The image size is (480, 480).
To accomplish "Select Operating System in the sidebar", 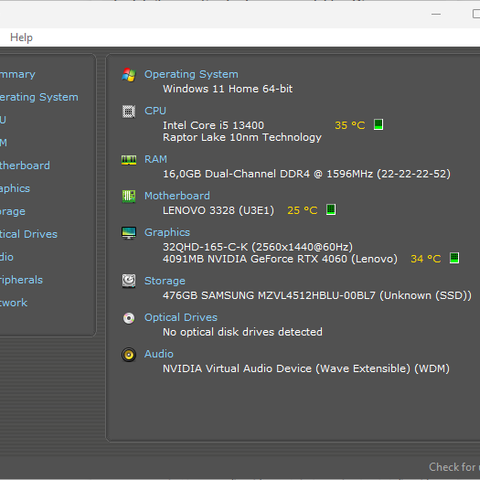I will tap(39, 97).
